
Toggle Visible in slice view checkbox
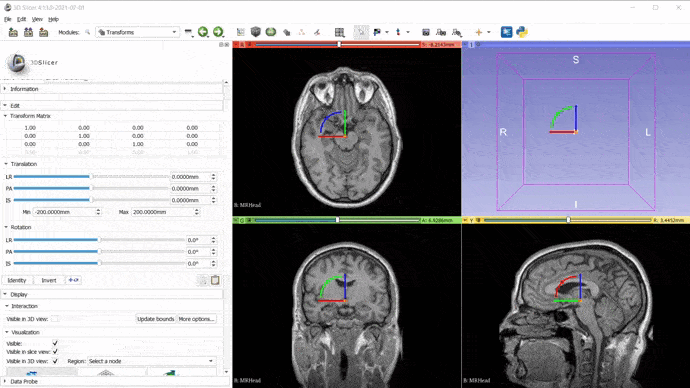click(55, 352)
